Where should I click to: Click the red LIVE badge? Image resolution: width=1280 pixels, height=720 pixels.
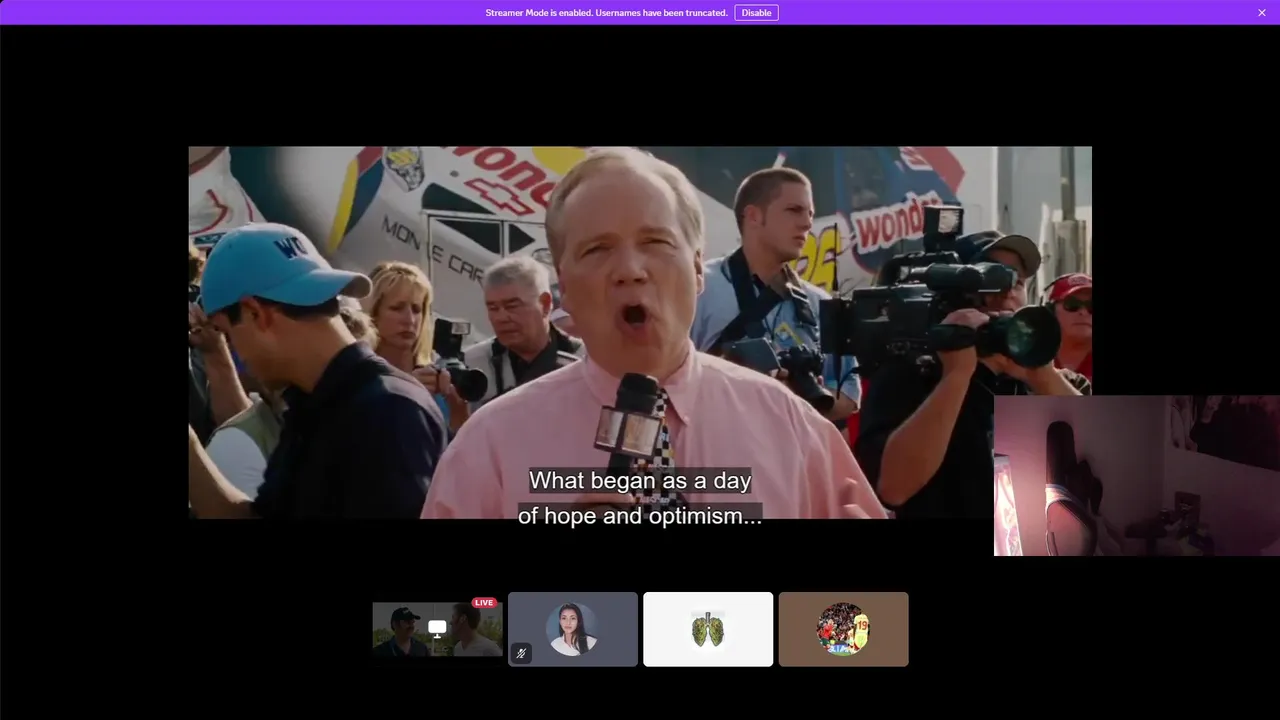484,603
